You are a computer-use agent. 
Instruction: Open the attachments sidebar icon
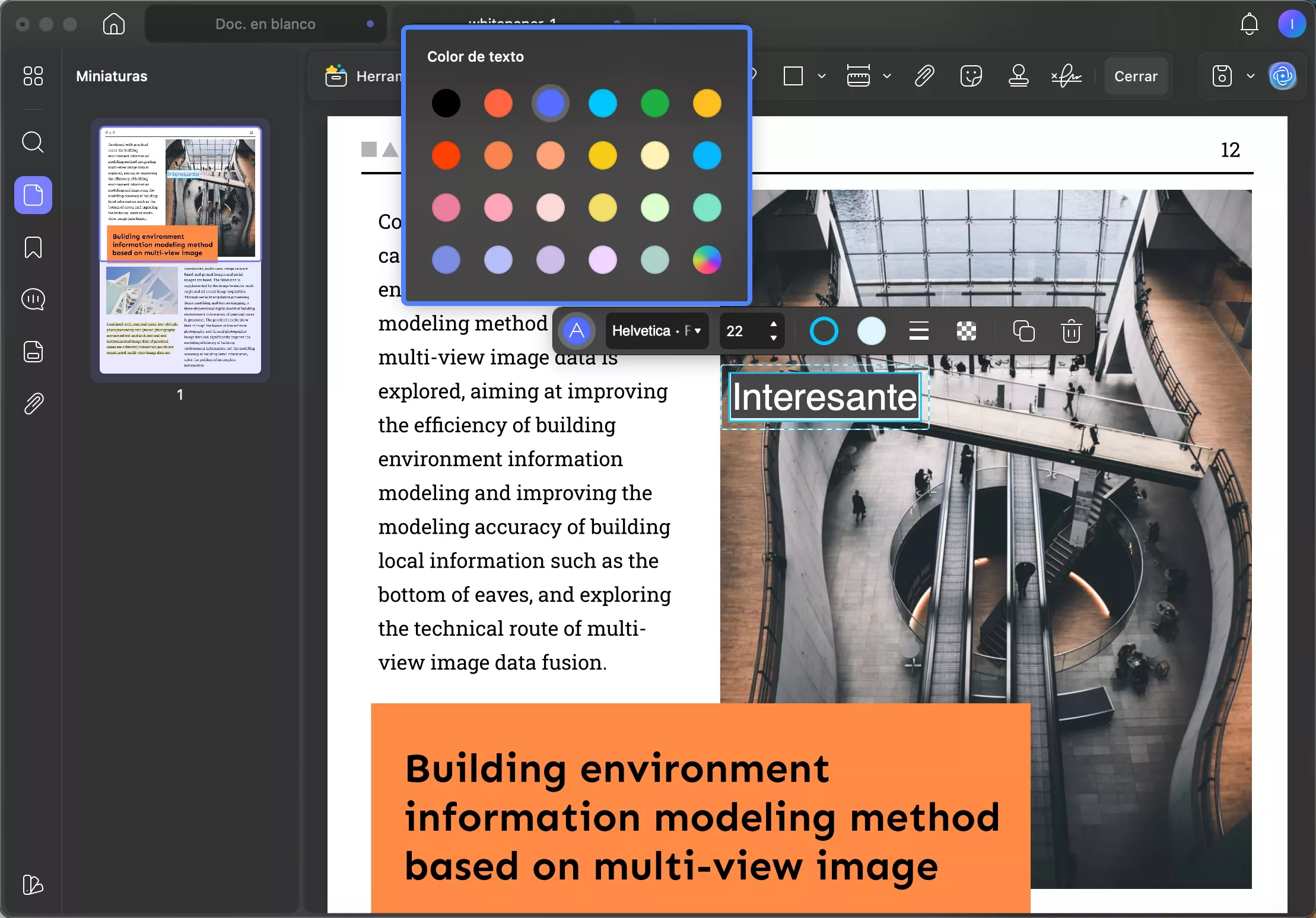tap(33, 404)
